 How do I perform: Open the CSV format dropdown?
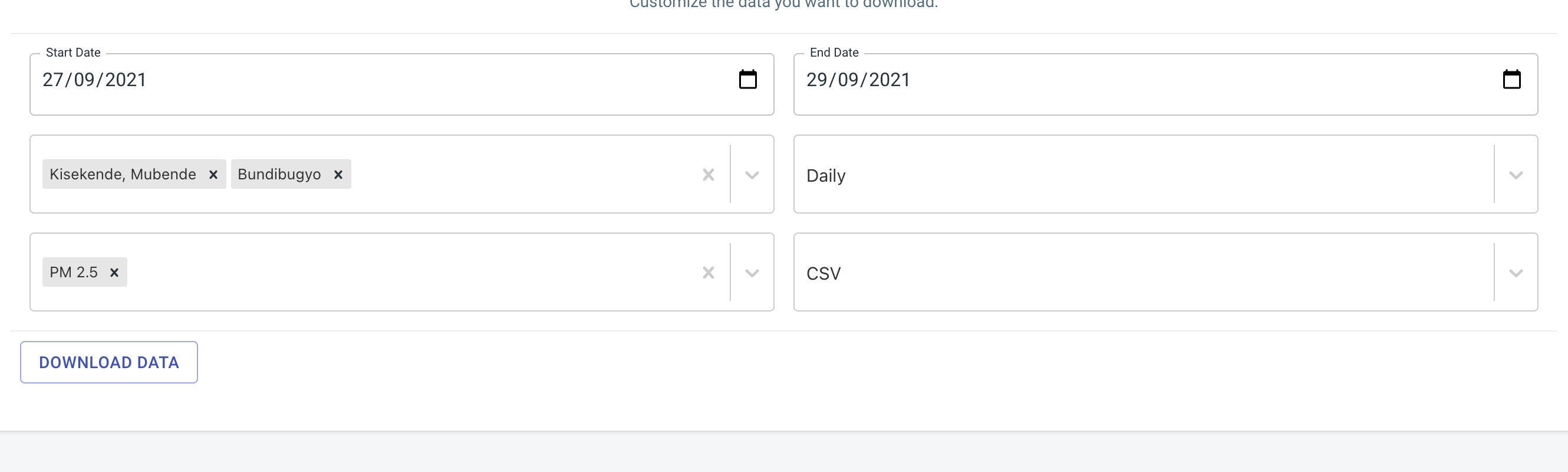pyautogui.click(x=1515, y=273)
